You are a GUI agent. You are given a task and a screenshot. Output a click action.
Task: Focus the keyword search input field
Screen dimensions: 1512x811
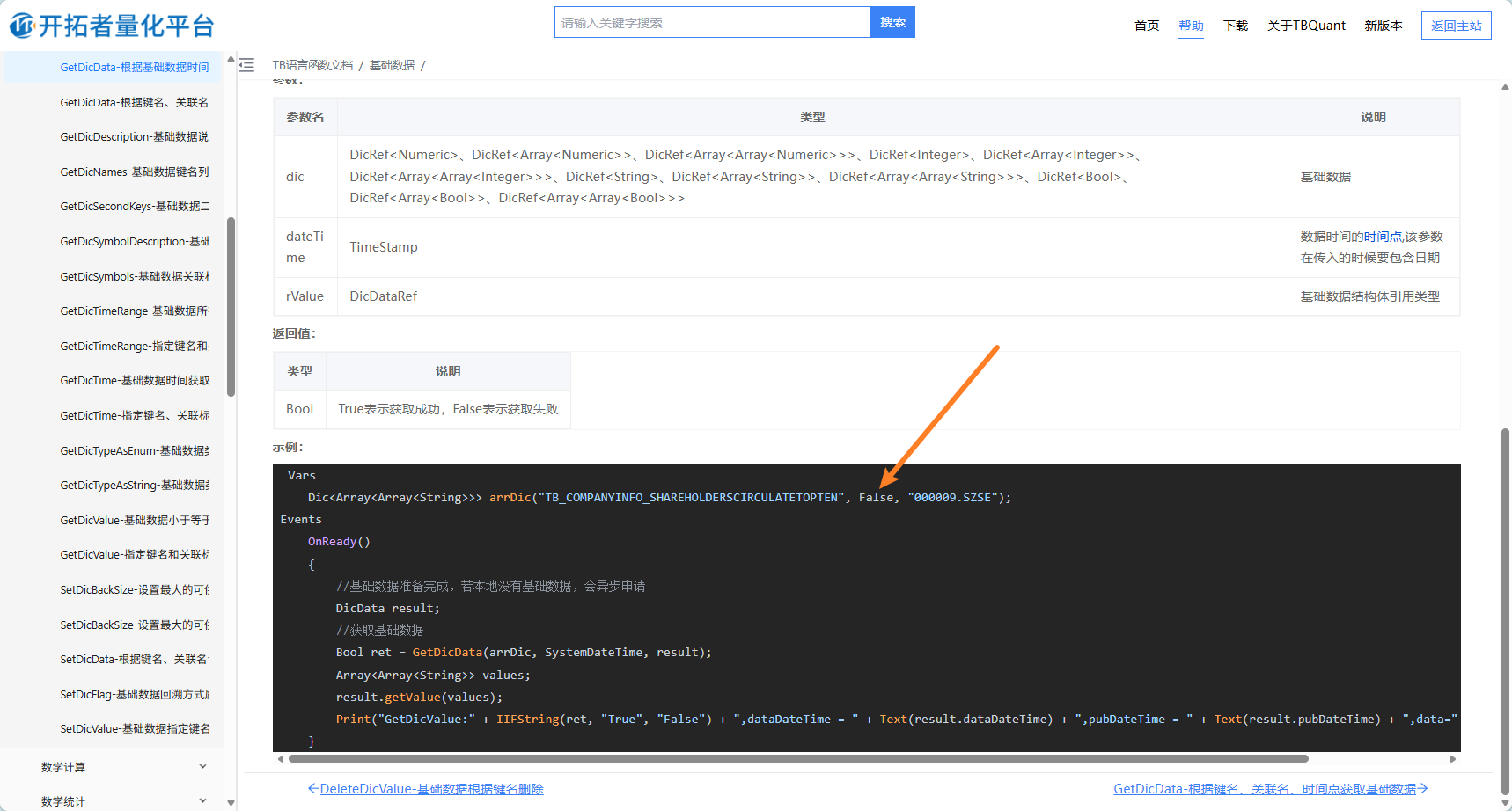pyautogui.click(x=712, y=22)
